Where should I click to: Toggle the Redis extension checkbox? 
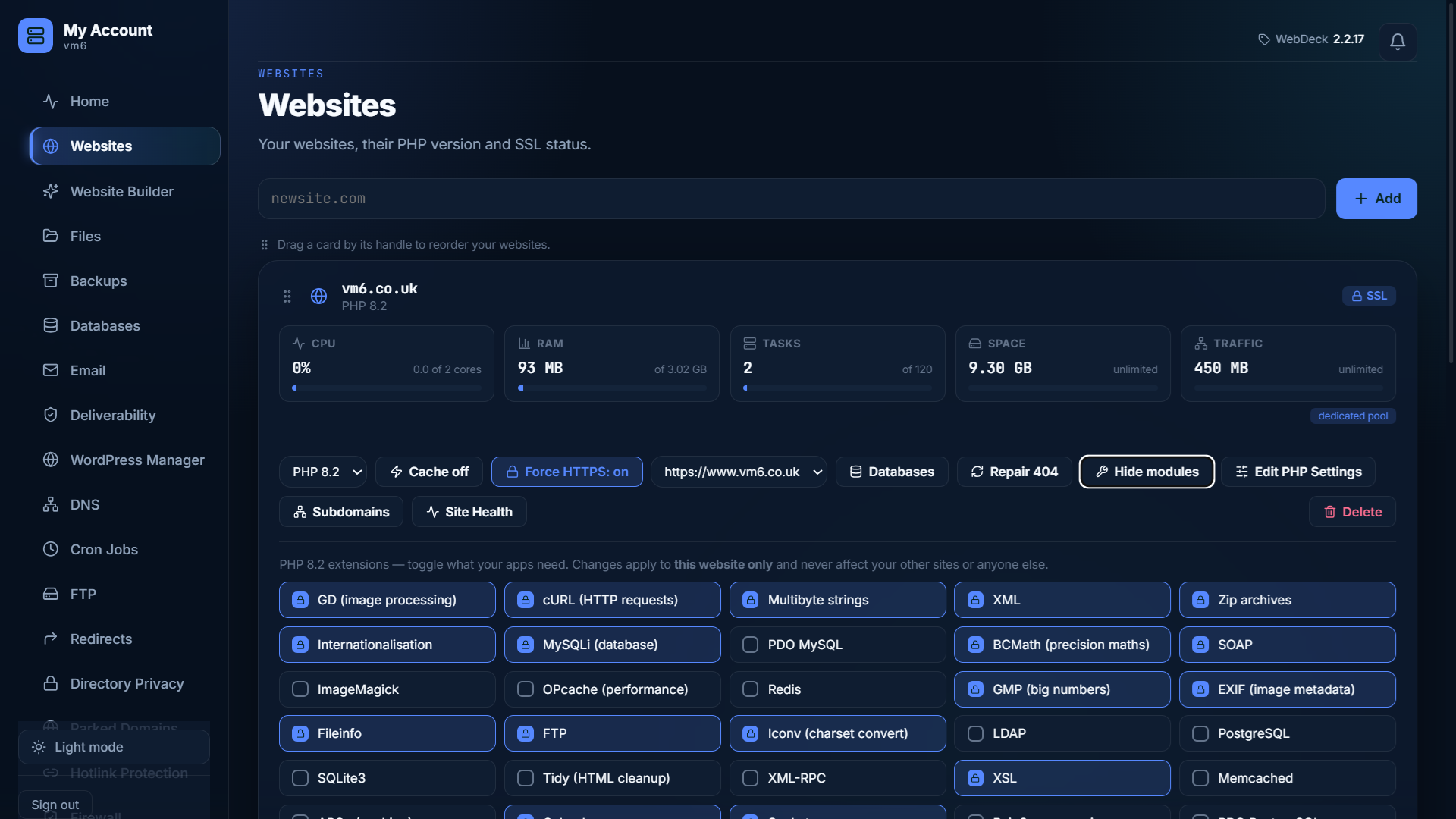click(x=750, y=689)
